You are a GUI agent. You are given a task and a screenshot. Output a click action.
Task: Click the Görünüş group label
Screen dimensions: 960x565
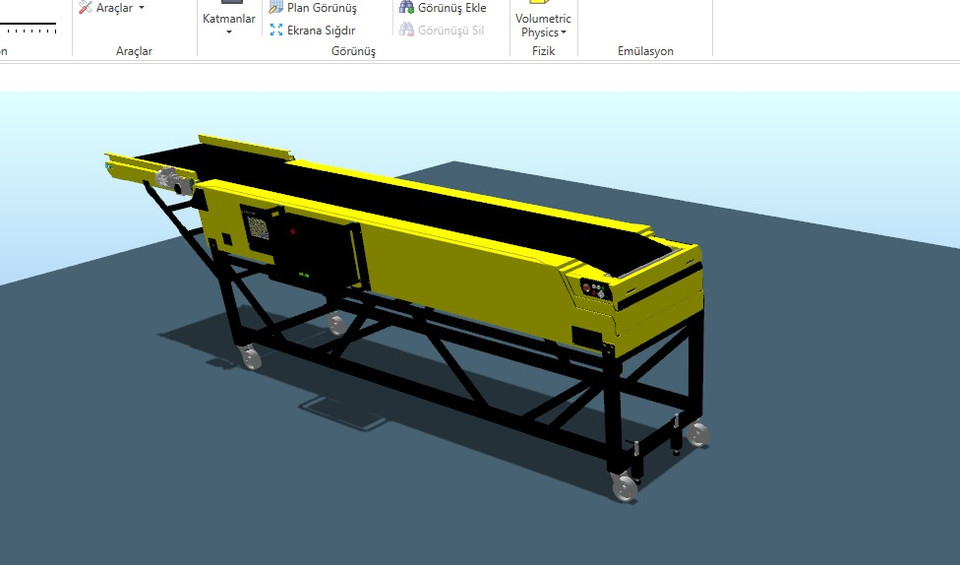[x=353, y=51]
